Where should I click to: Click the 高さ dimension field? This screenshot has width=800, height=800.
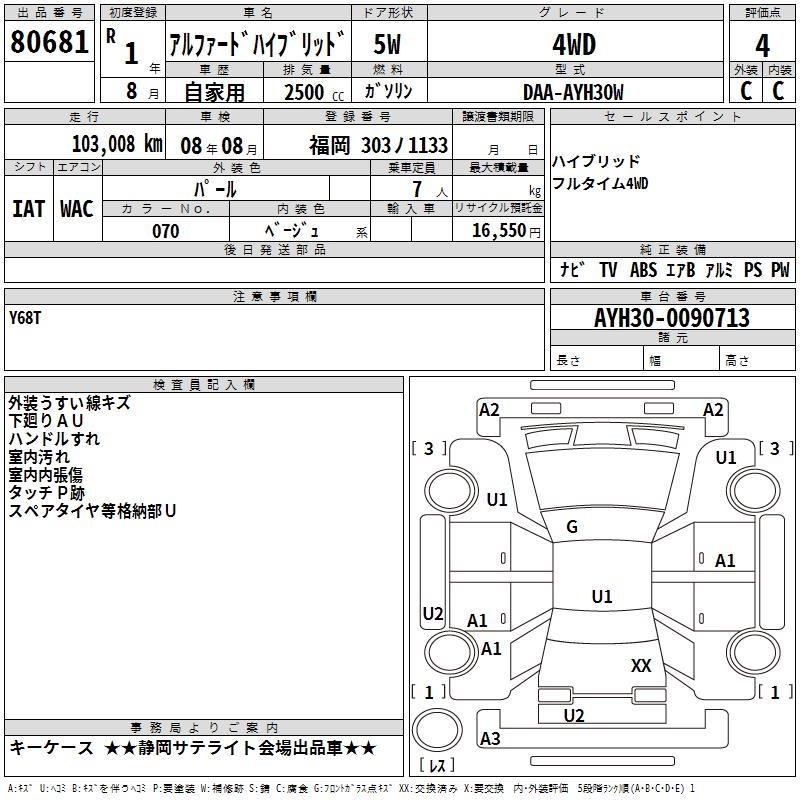click(757, 360)
